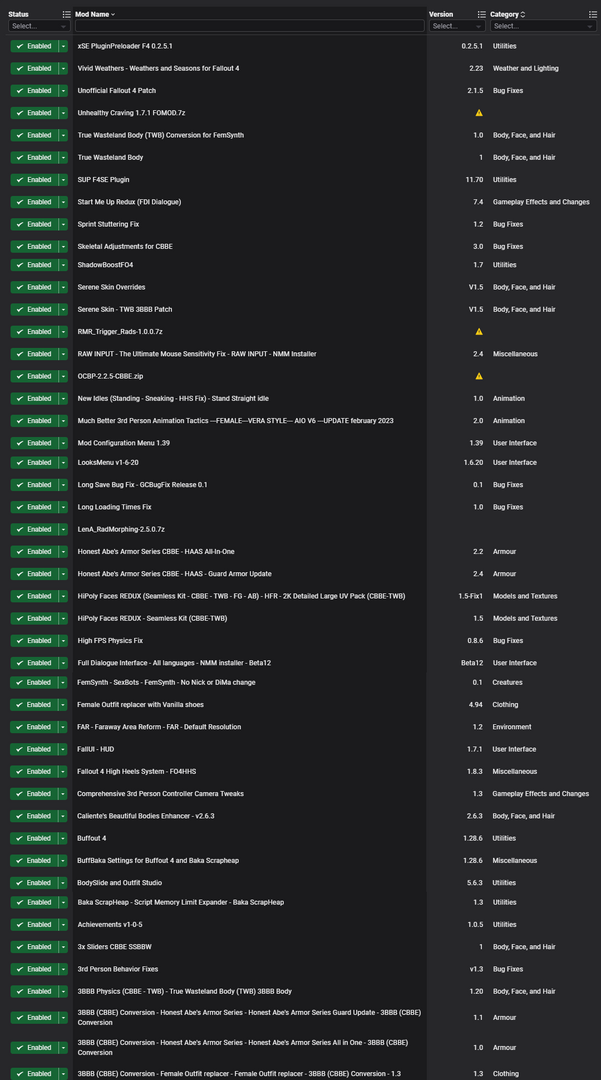
Task: Click the warning icon for RMR_Trigger_Rads mod
Action: pyautogui.click(x=478, y=331)
